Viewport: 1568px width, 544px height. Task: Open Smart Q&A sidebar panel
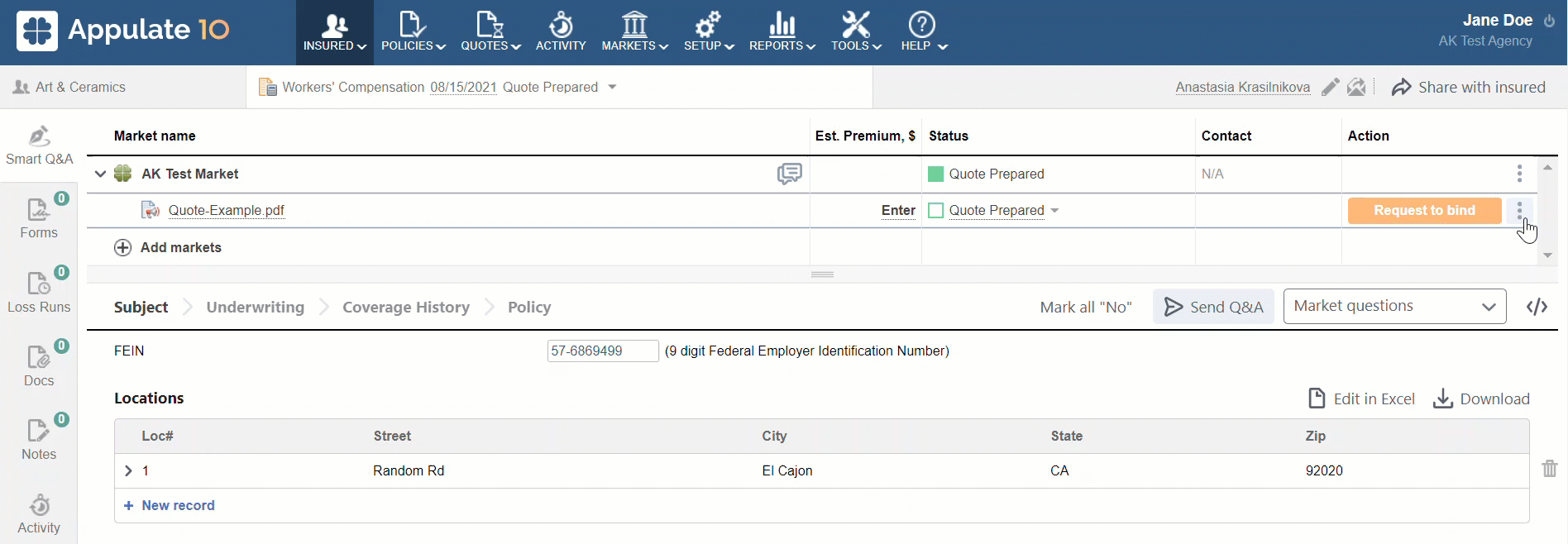[x=39, y=146]
